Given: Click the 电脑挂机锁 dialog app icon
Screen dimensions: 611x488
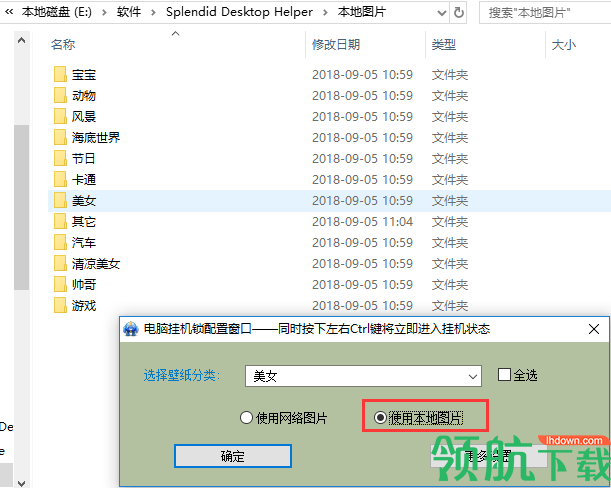Looking at the screenshot, I should [131, 329].
